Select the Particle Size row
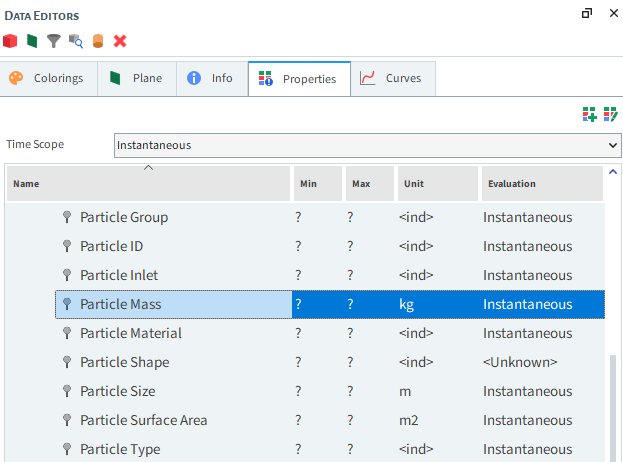This screenshot has height=462, width=623. point(118,391)
